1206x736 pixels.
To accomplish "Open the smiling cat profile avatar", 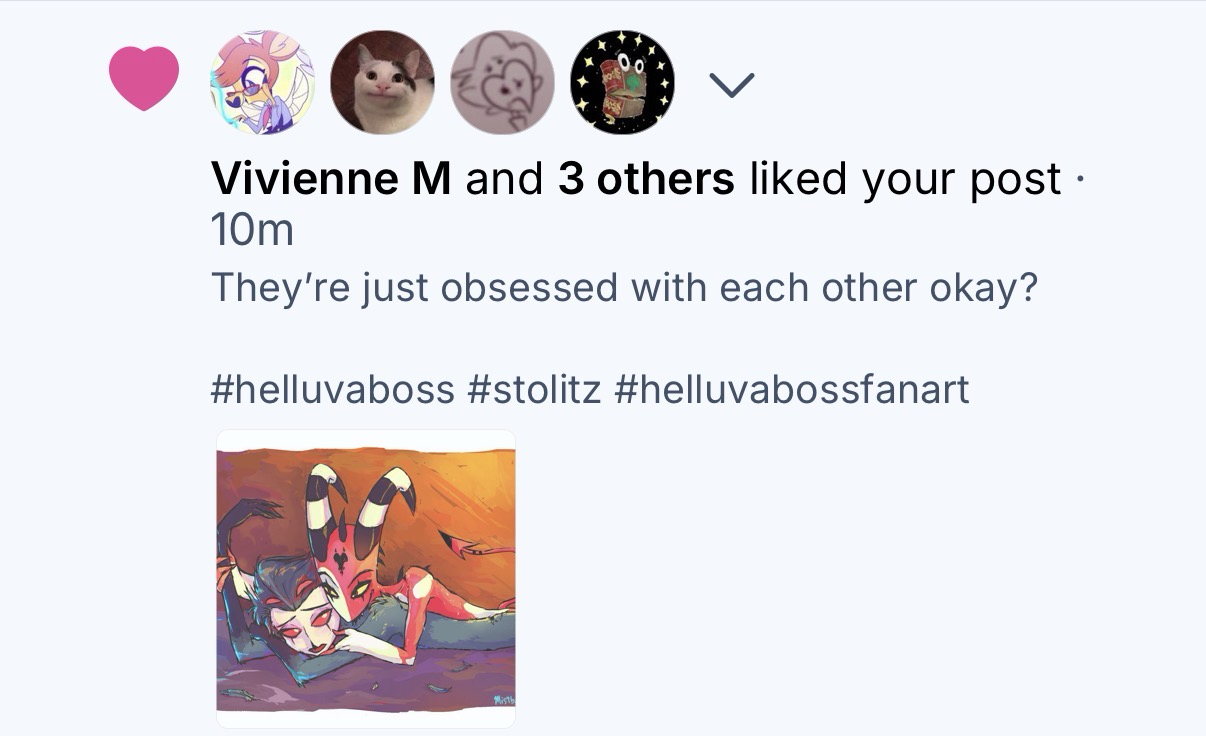I will [x=382, y=82].
